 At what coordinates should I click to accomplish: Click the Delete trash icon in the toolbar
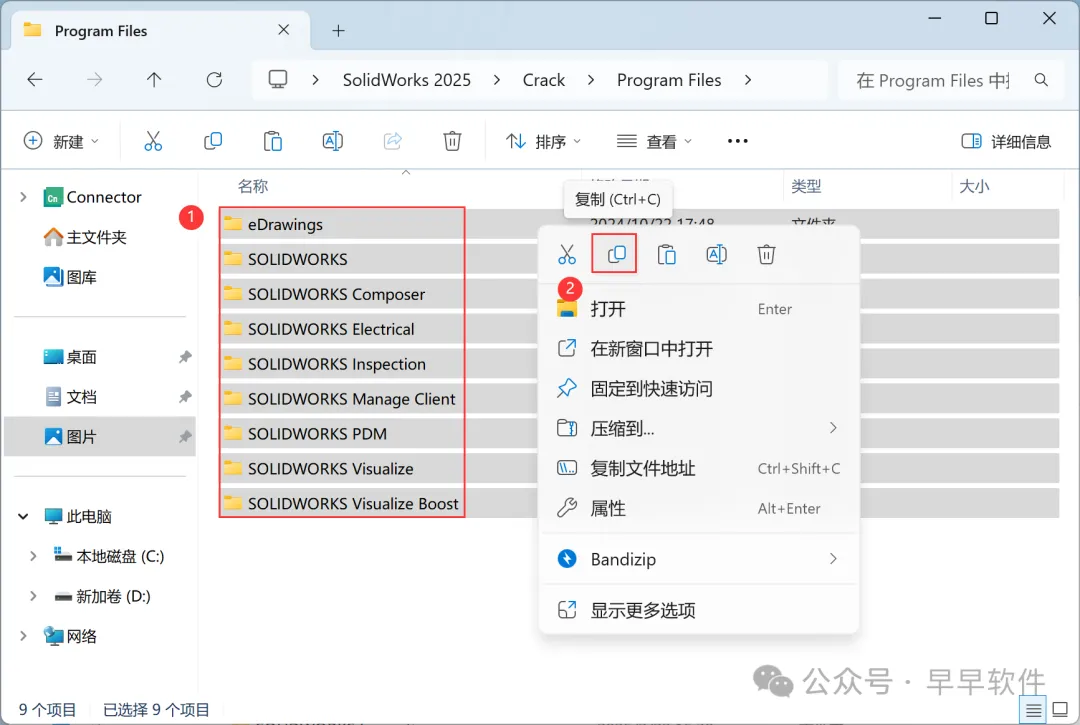452,141
